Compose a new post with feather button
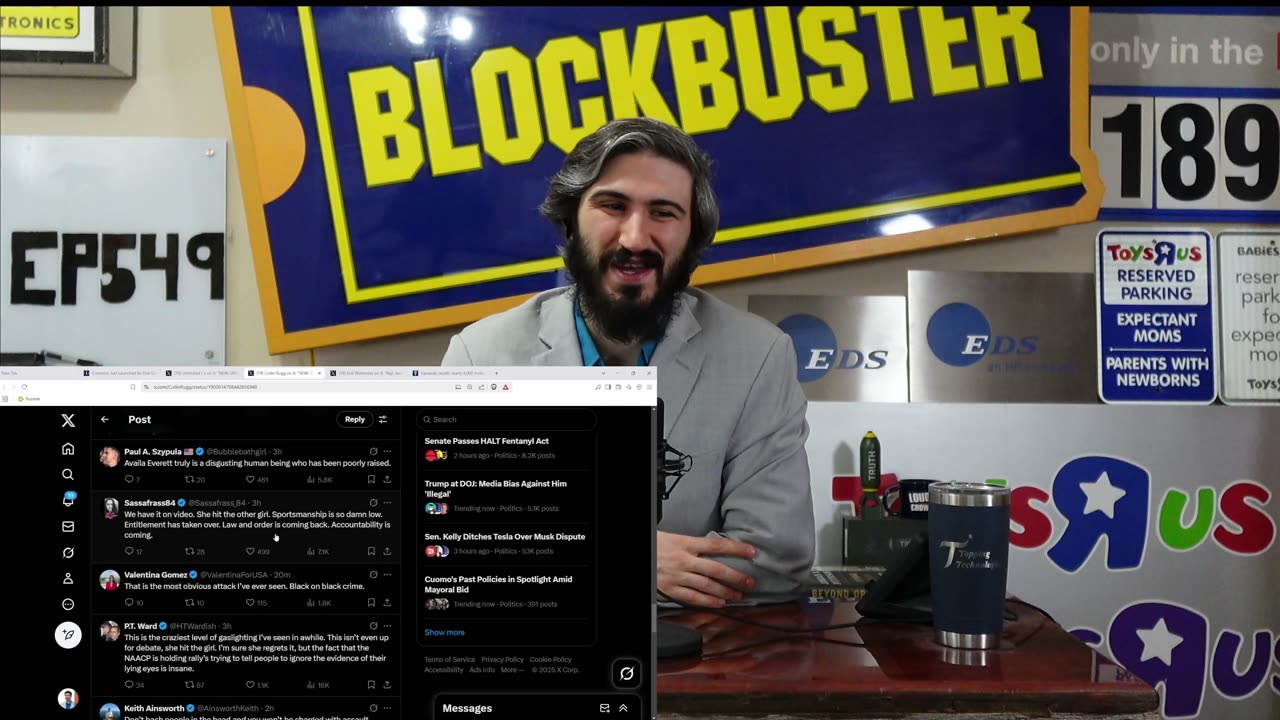 click(68, 635)
